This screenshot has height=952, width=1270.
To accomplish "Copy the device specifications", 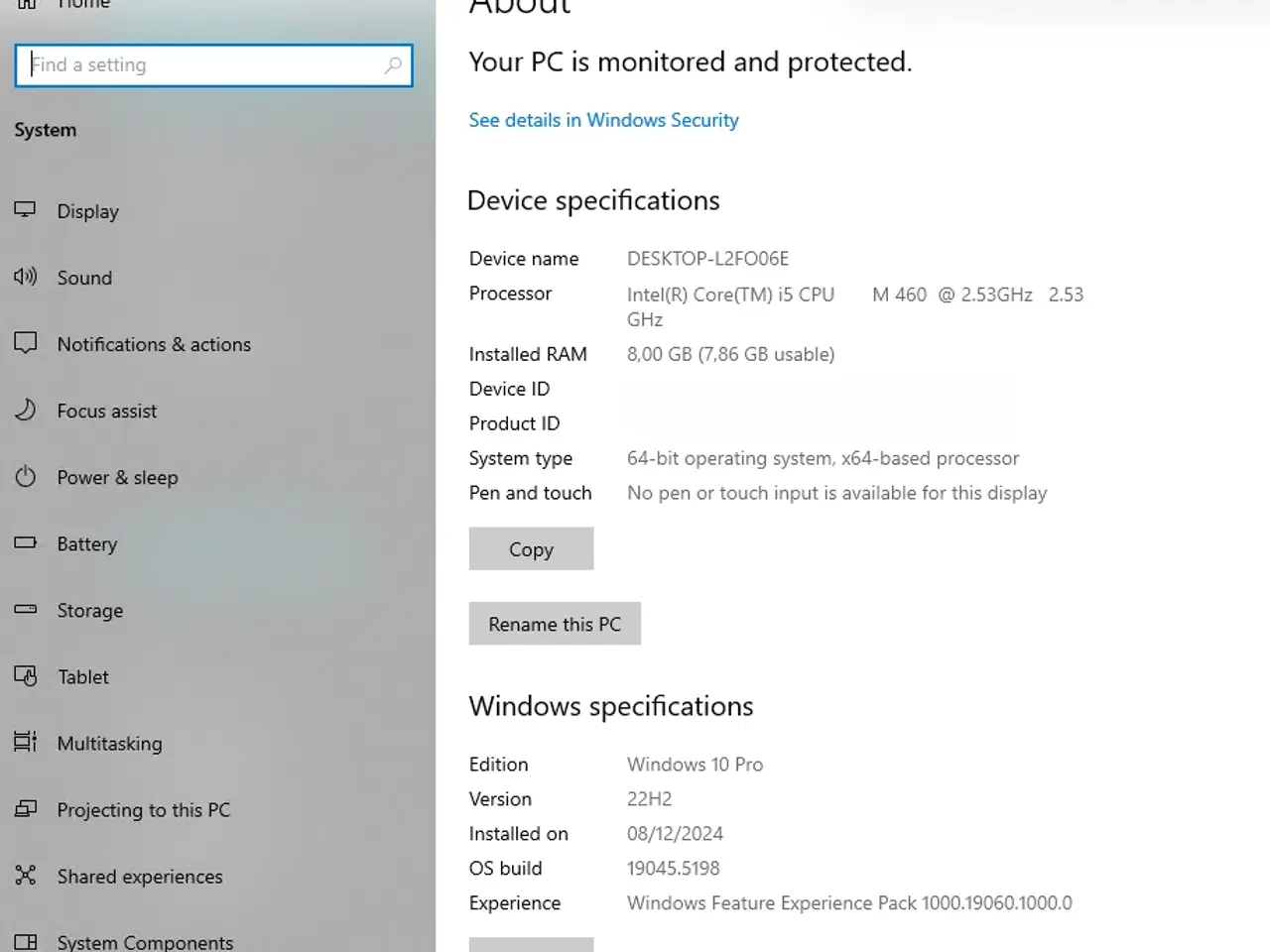I will tap(531, 548).
